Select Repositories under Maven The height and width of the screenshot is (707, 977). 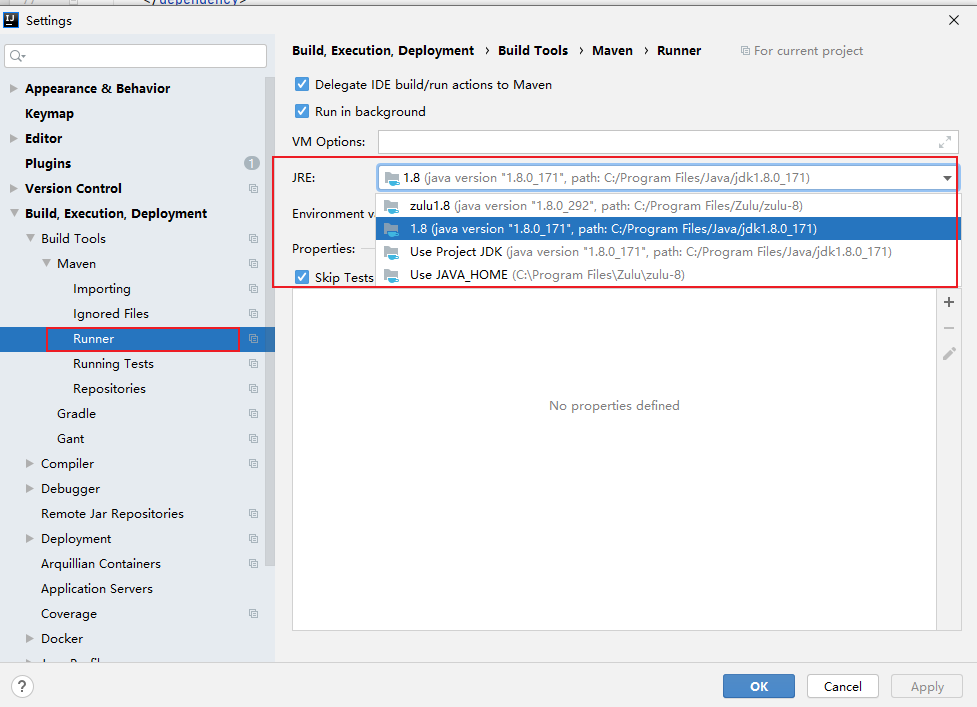[109, 388]
